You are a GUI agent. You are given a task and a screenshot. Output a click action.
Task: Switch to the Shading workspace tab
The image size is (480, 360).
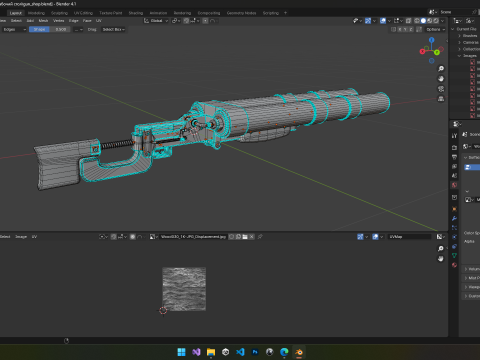coord(136,13)
